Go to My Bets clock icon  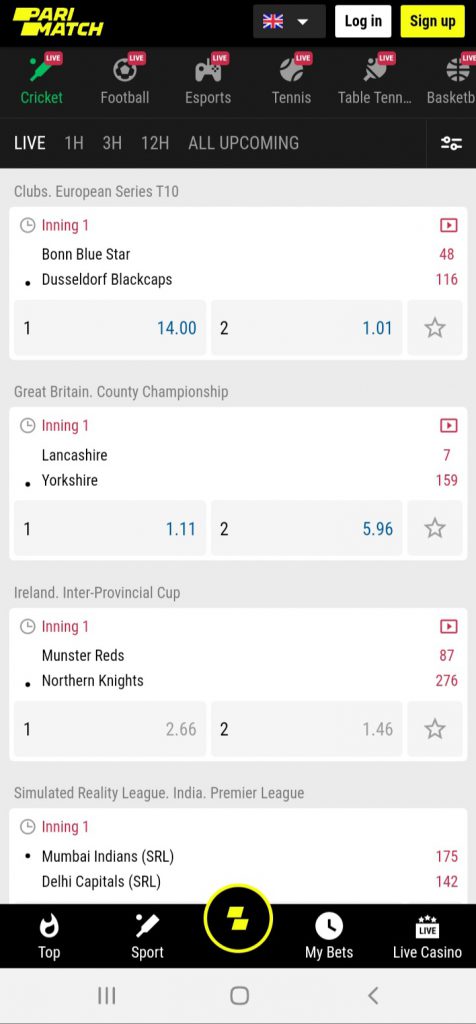[x=329, y=936]
